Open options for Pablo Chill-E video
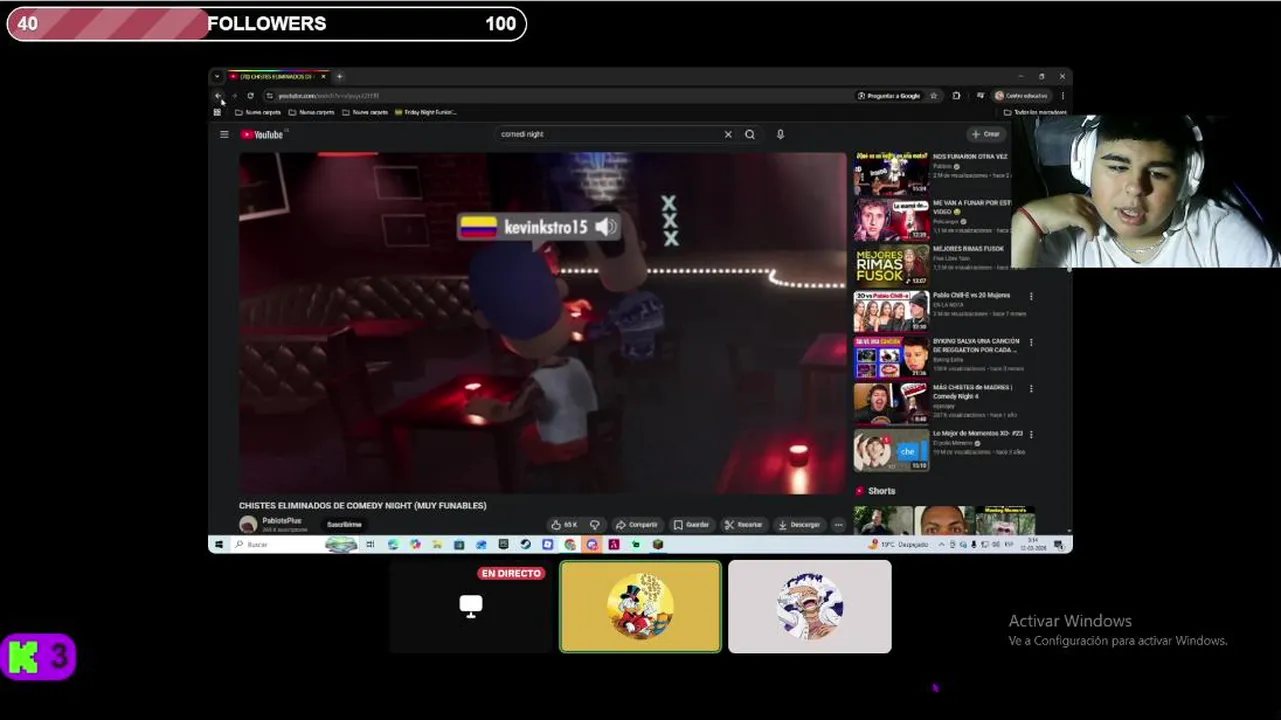The width and height of the screenshot is (1281, 720). (x=1031, y=296)
